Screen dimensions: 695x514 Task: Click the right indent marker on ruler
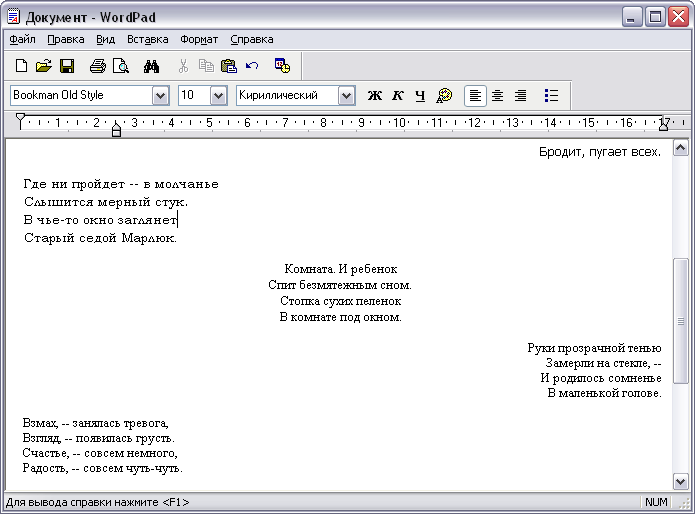[664, 126]
